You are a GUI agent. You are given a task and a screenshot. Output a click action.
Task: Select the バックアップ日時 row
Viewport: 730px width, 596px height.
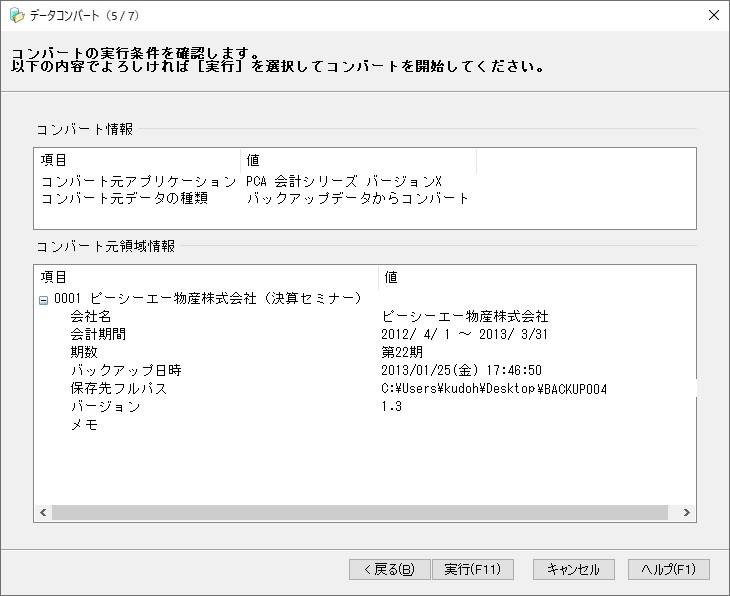125,371
